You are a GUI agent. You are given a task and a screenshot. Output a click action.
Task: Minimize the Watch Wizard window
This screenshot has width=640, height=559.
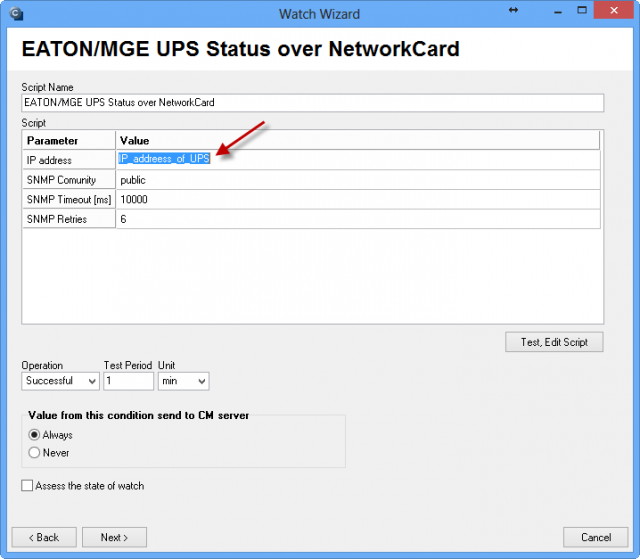click(x=558, y=12)
